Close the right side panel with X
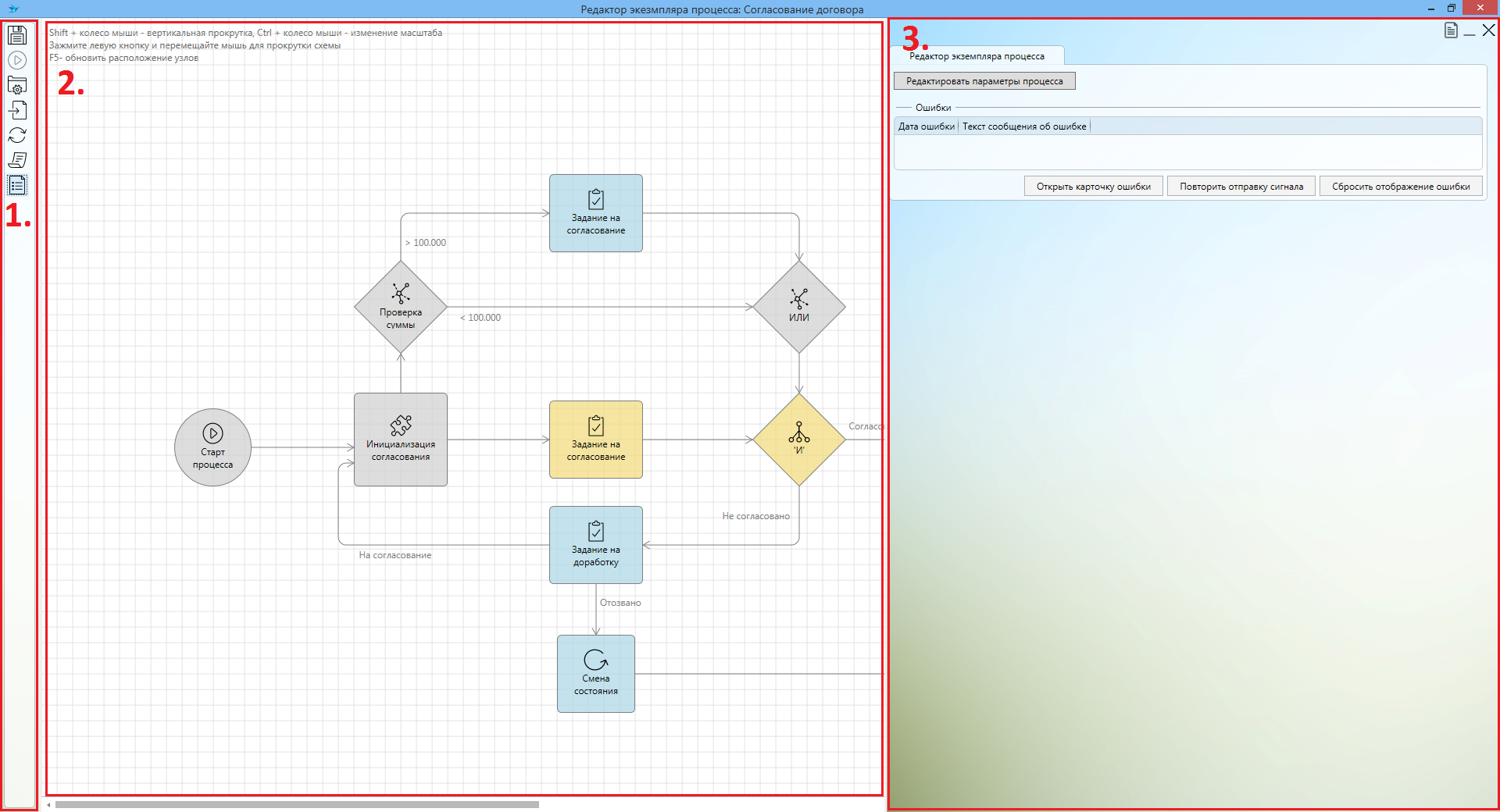Image resolution: width=1500 pixels, height=812 pixels. click(x=1488, y=30)
